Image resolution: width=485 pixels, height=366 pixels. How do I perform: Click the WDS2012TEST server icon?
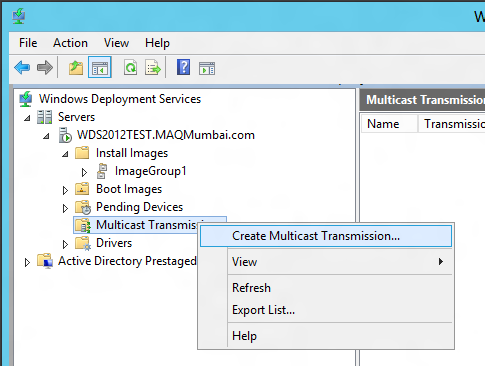(x=65, y=135)
